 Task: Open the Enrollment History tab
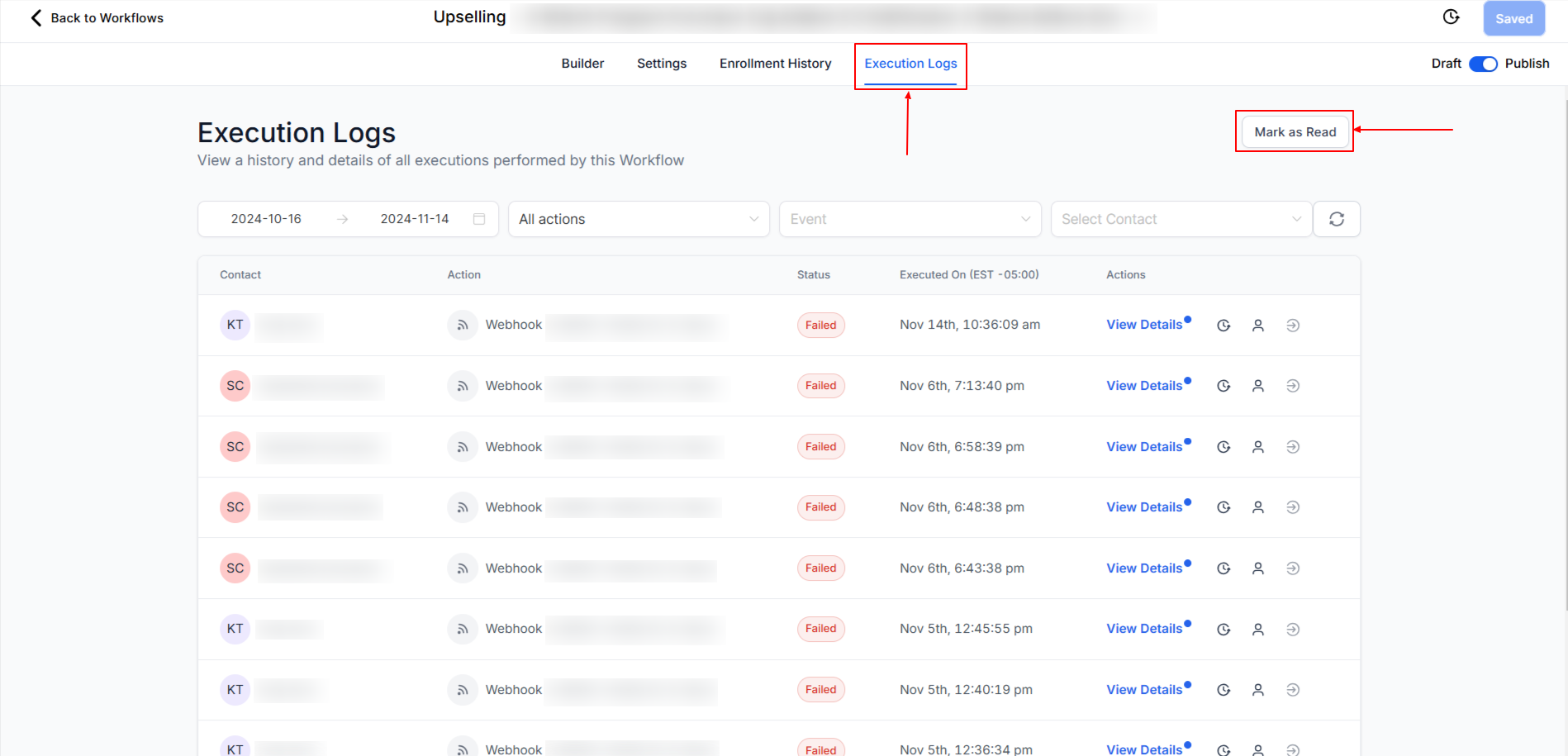[x=775, y=64]
